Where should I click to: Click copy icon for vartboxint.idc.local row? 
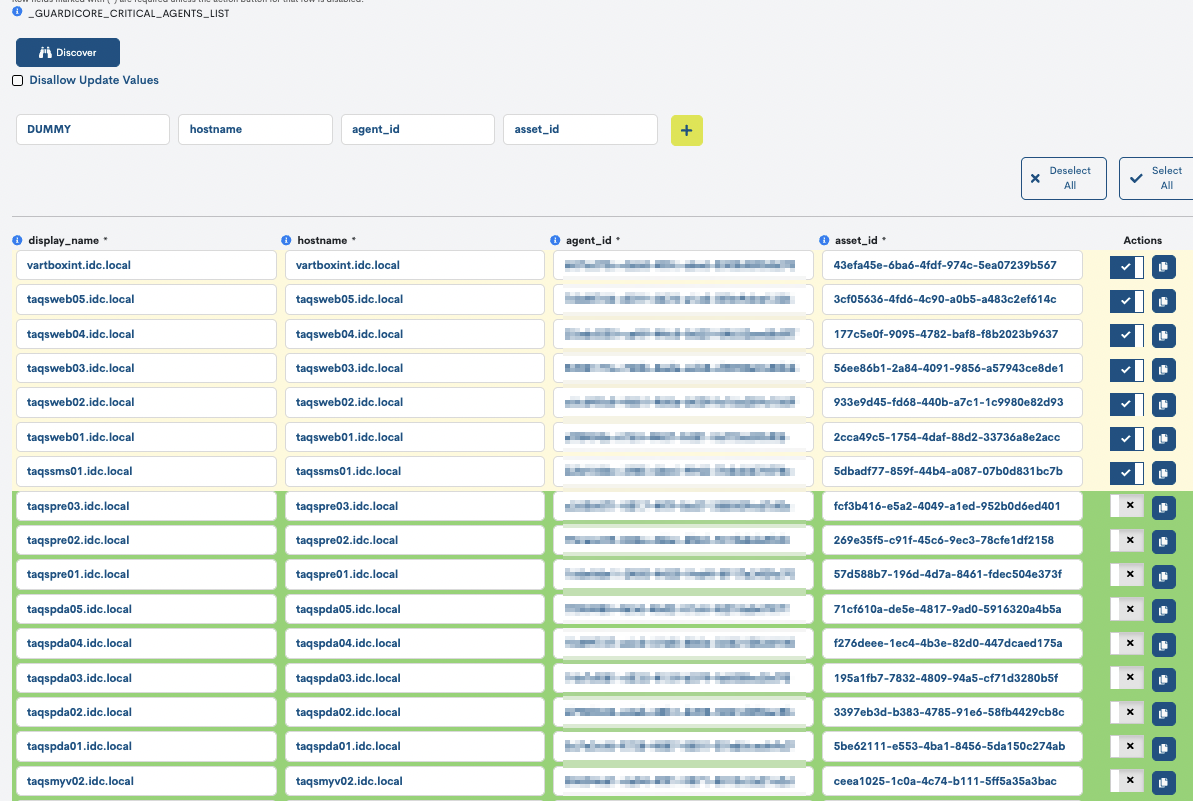coord(1163,267)
